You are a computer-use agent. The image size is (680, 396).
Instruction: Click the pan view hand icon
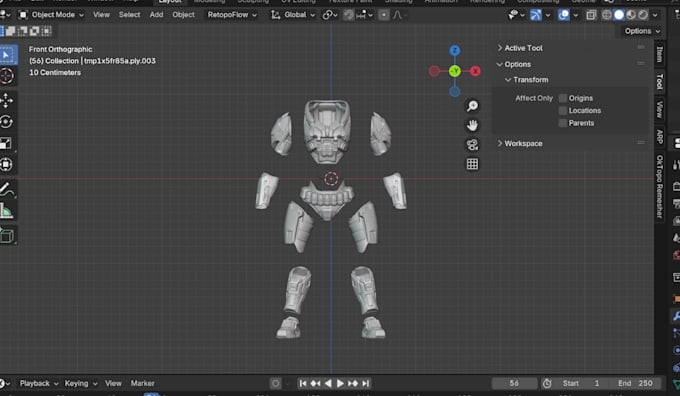click(x=472, y=125)
